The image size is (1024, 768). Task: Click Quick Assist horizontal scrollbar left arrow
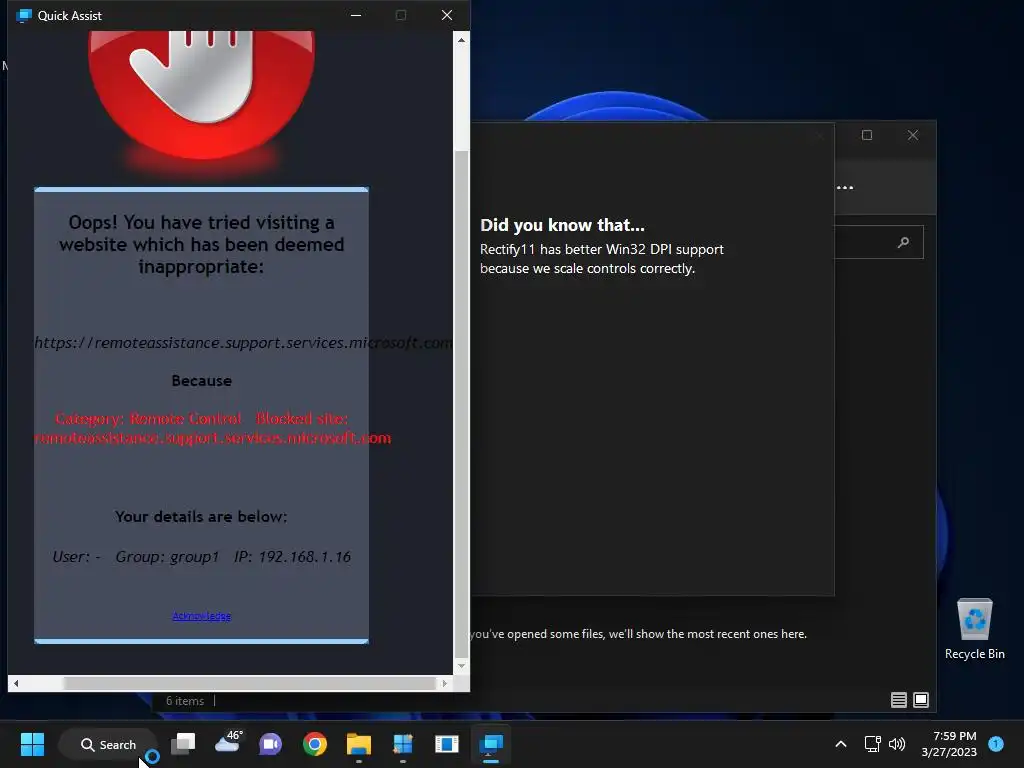coord(16,683)
